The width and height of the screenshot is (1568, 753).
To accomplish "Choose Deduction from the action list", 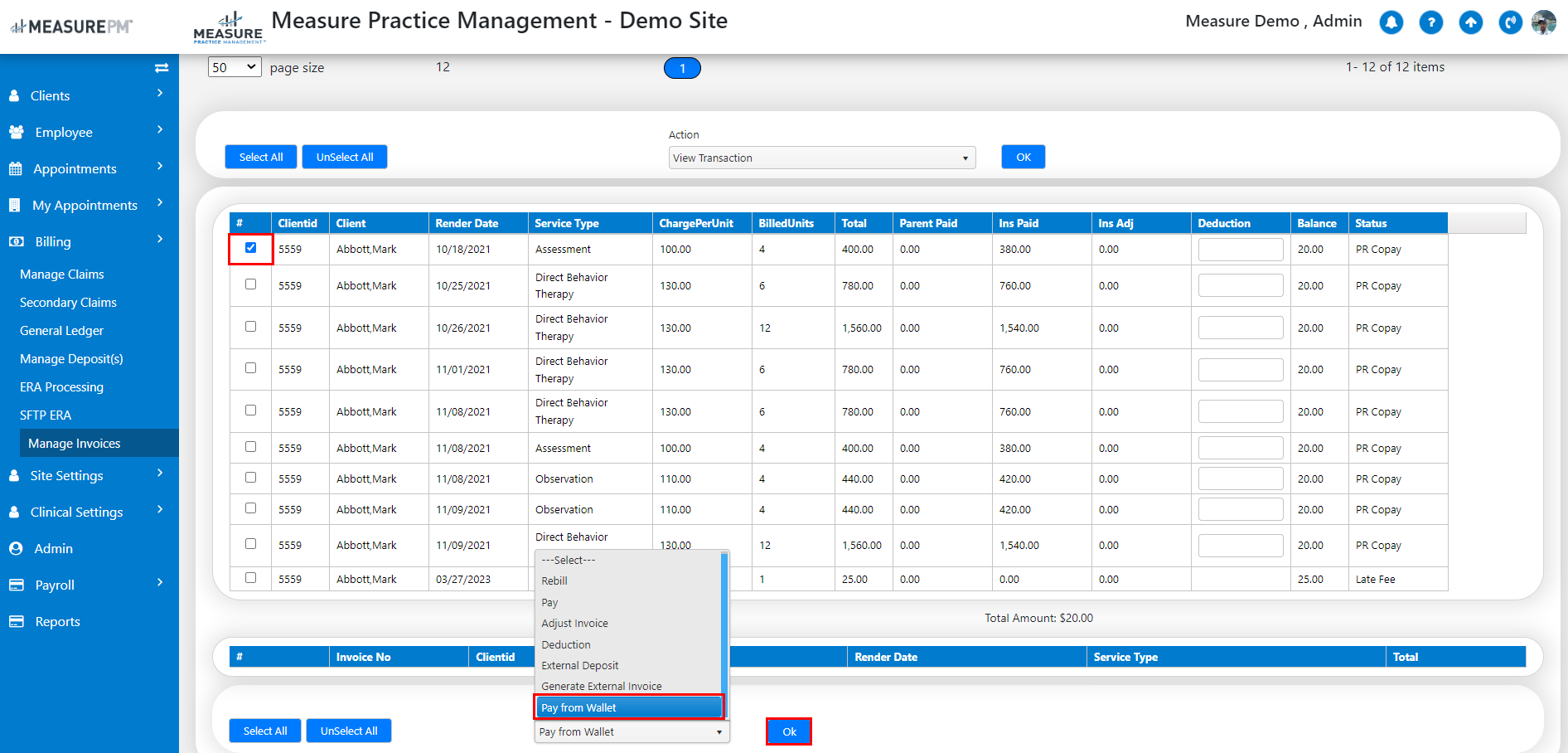I will coord(628,645).
